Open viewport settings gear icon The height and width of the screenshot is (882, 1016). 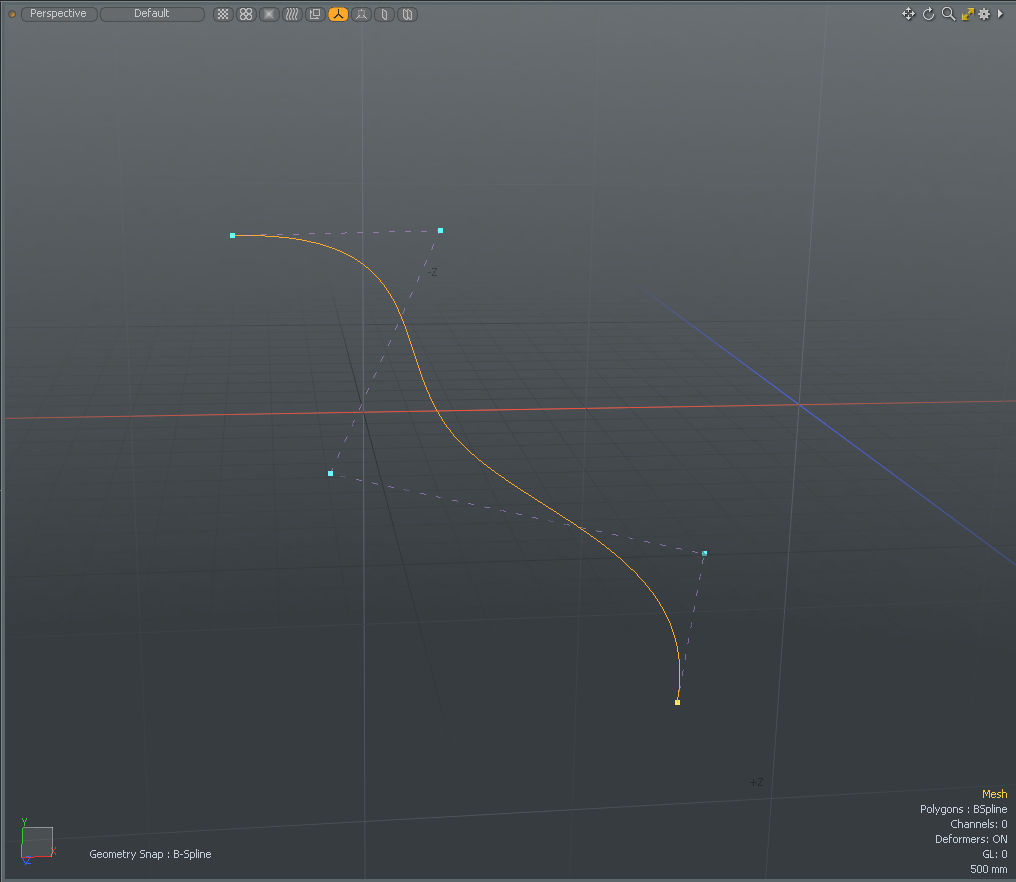984,14
